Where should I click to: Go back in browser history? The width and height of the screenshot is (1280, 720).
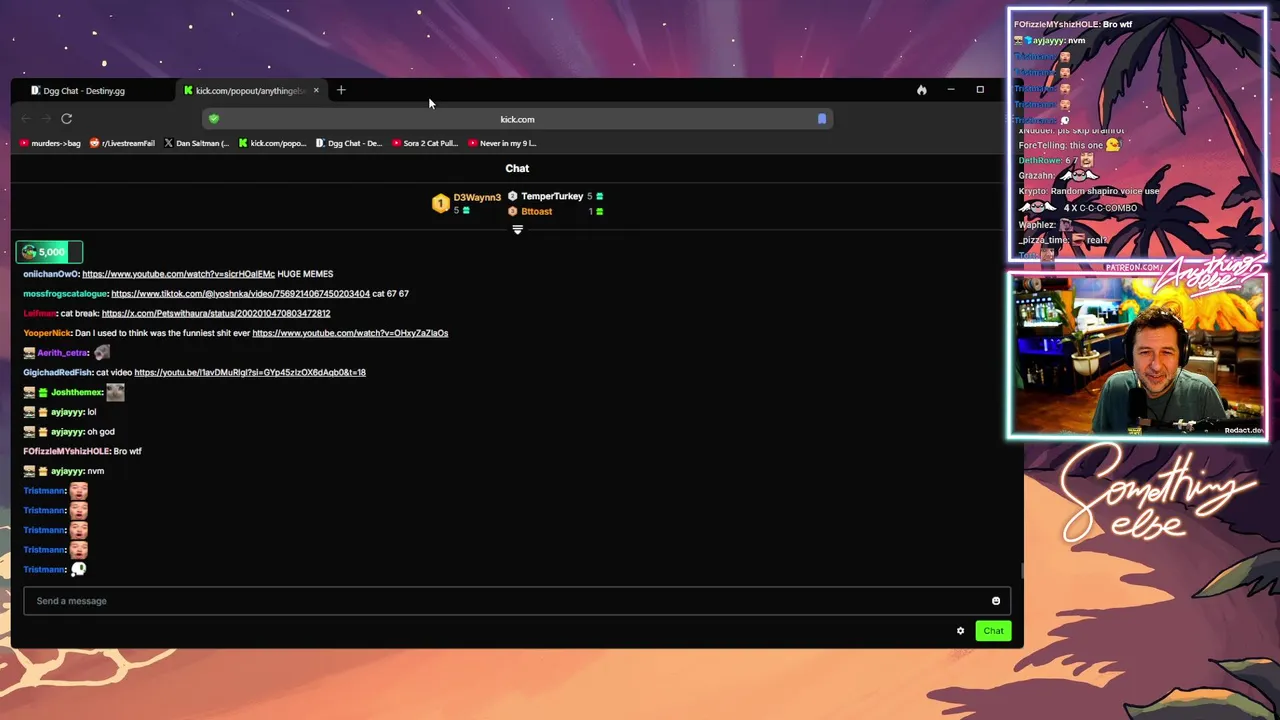click(26, 119)
